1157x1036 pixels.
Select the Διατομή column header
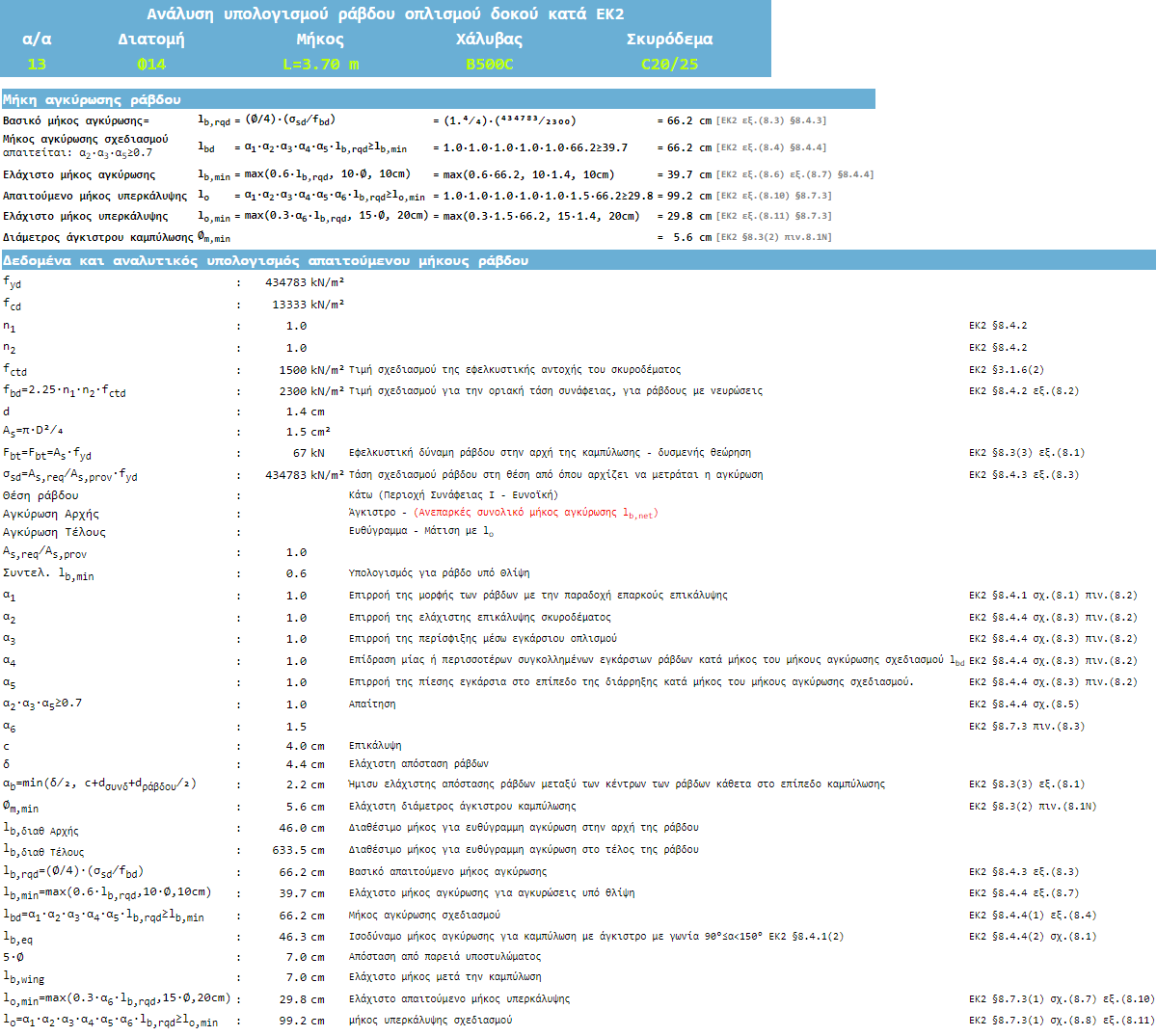click(x=150, y=40)
